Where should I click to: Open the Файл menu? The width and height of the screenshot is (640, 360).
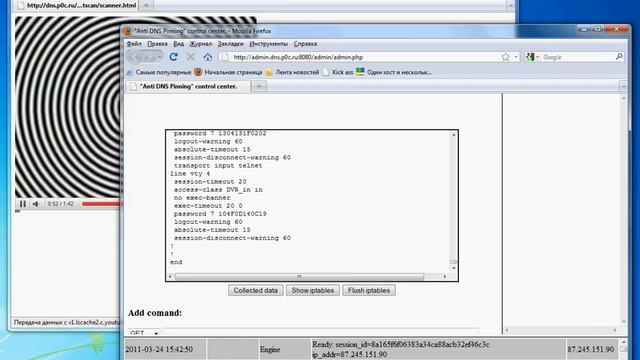(x=134, y=44)
